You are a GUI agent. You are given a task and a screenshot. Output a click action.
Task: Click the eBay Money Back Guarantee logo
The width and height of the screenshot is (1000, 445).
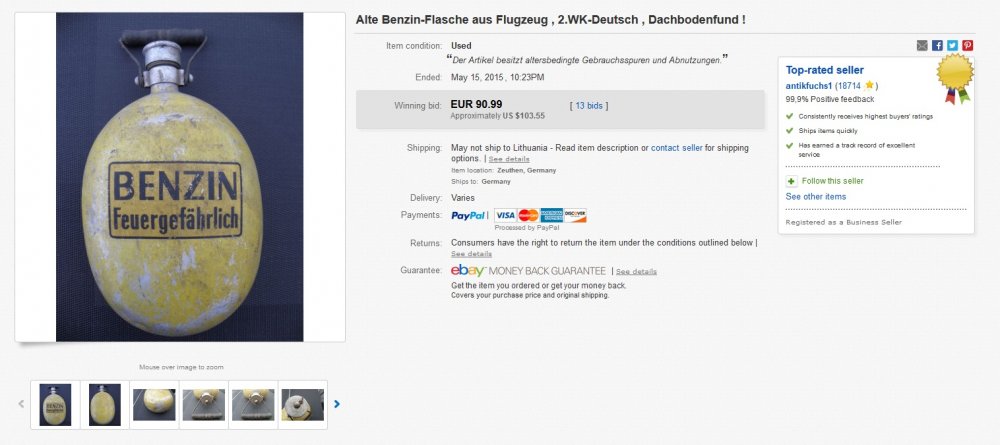click(x=528, y=271)
